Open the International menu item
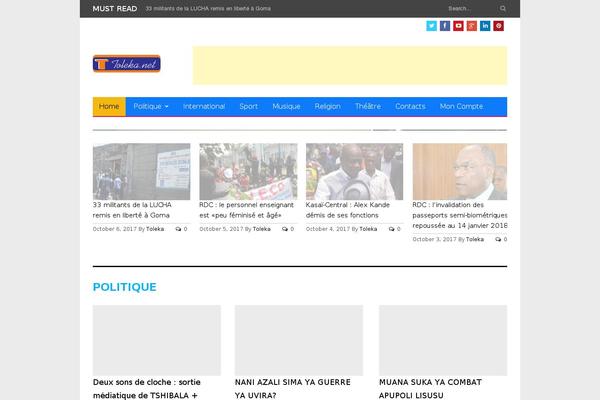This screenshot has height=400, width=600. (x=204, y=106)
